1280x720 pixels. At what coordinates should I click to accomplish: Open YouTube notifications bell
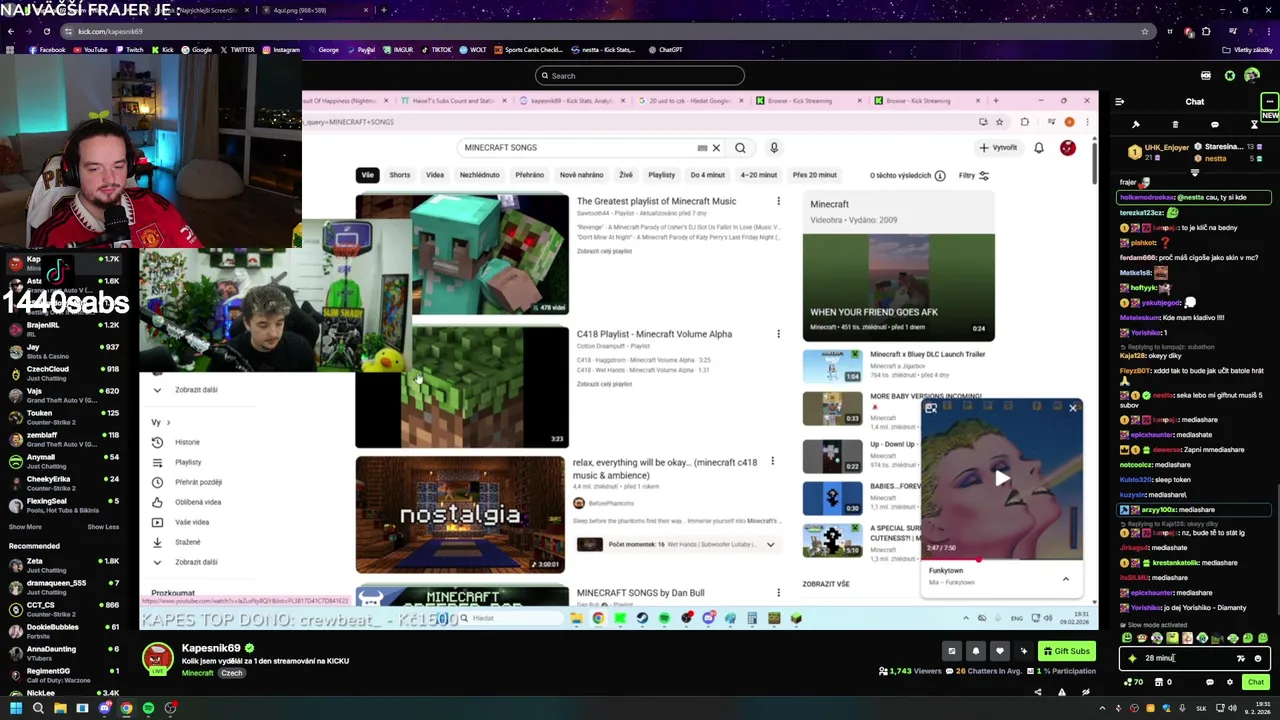tap(1039, 148)
